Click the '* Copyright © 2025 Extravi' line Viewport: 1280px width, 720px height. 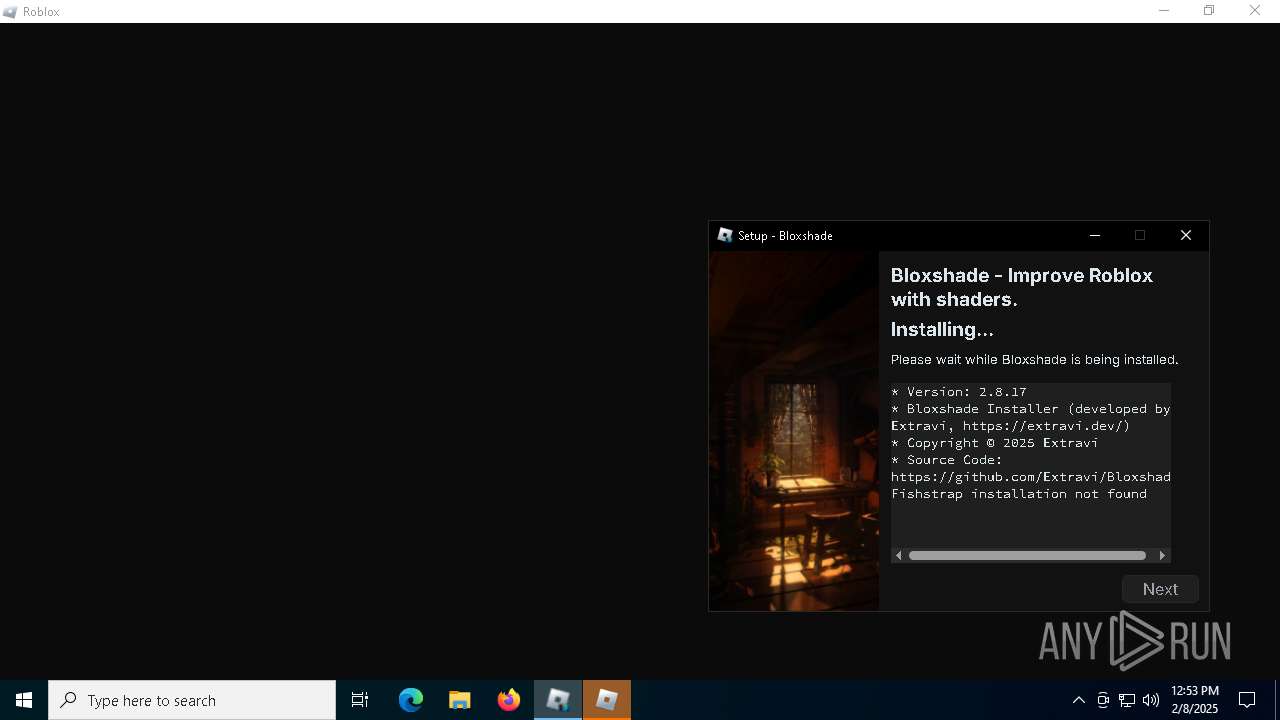coord(995,443)
